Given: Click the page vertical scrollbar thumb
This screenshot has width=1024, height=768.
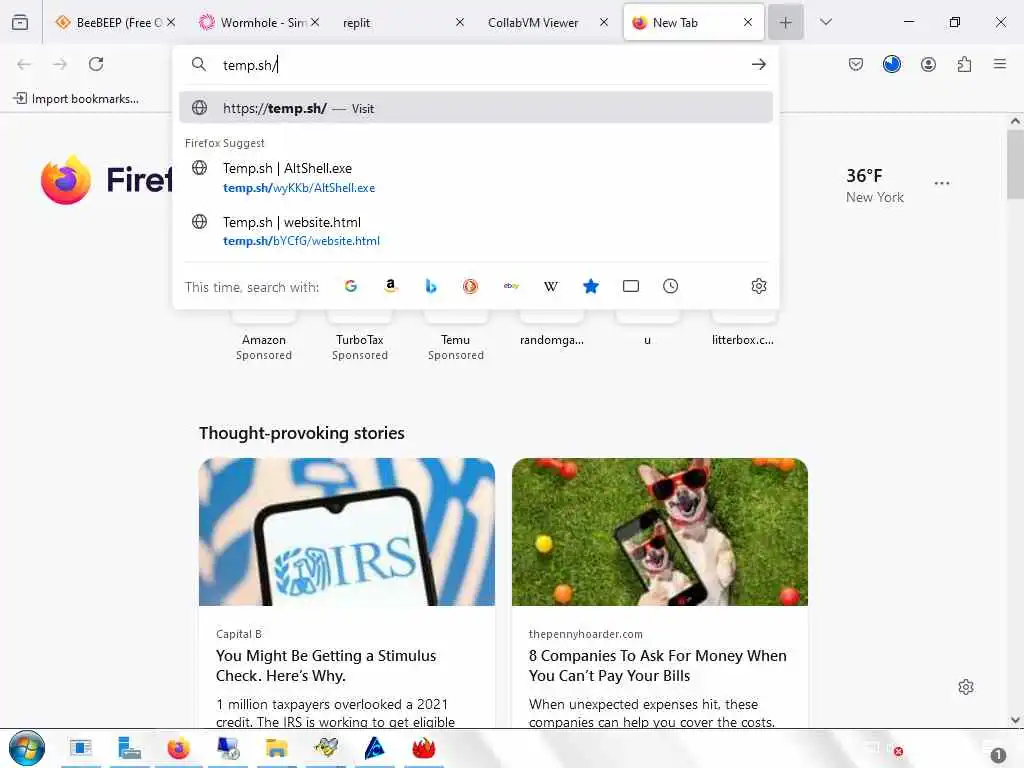Looking at the screenshot, I should point(1015,163).
